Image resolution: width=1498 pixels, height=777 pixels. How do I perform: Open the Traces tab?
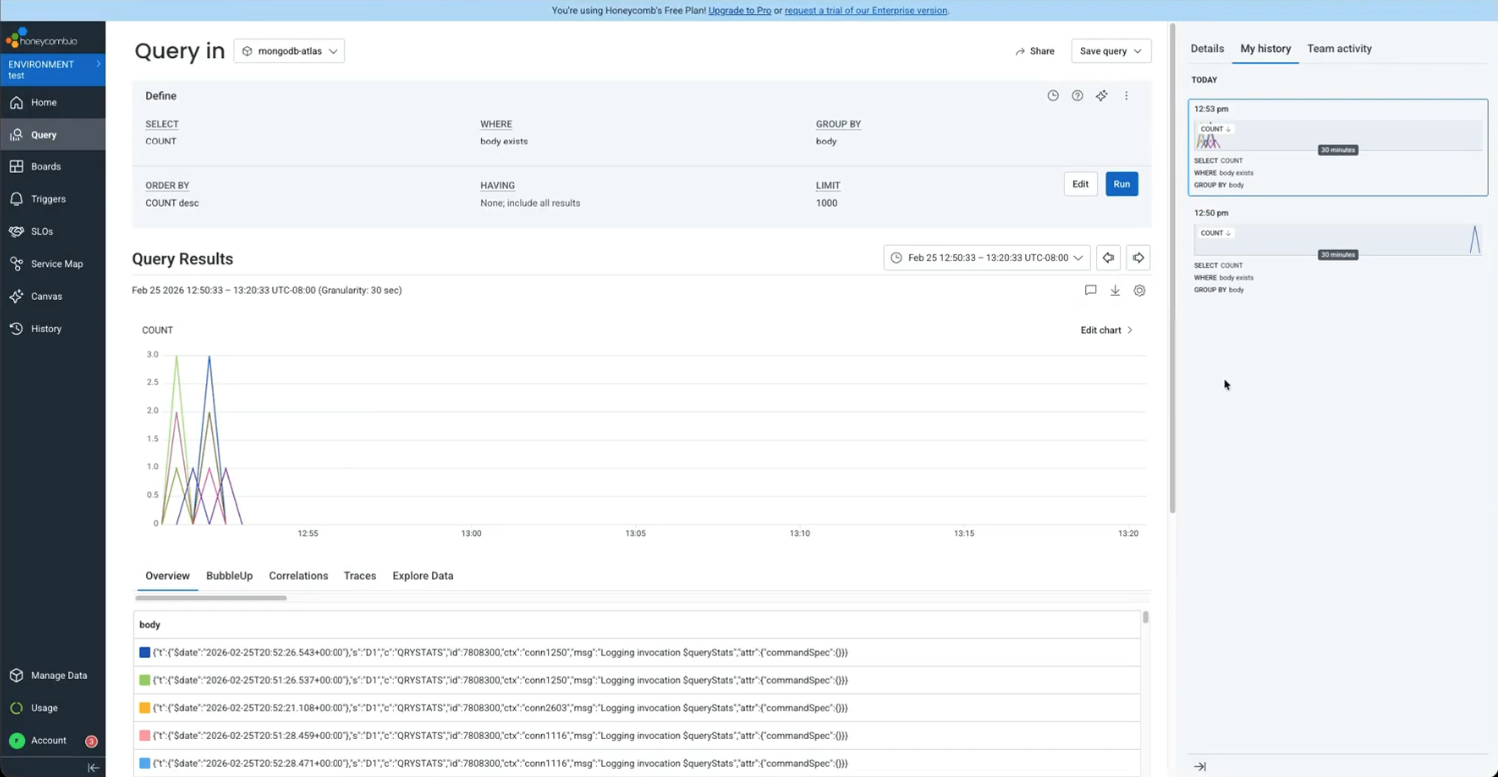pyautogui.click(x=360, y=576)
